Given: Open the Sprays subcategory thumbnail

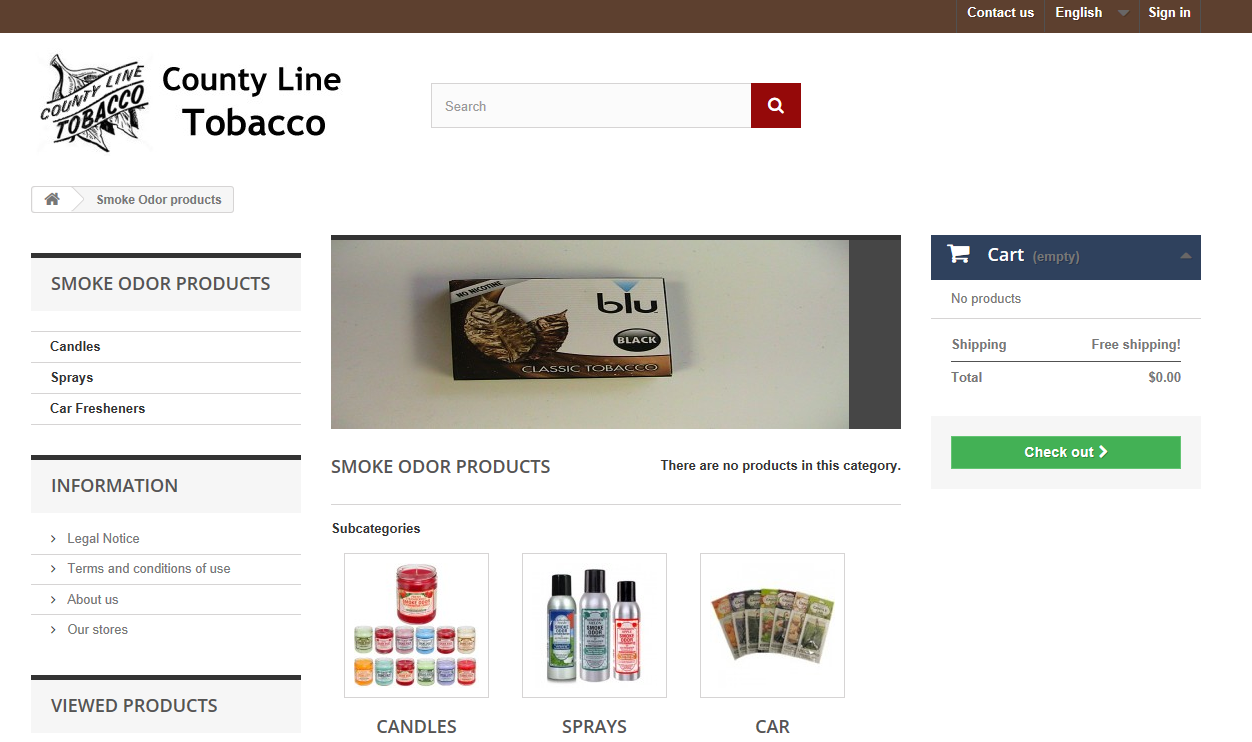Looking at the screenshot, I should [594, 625].
